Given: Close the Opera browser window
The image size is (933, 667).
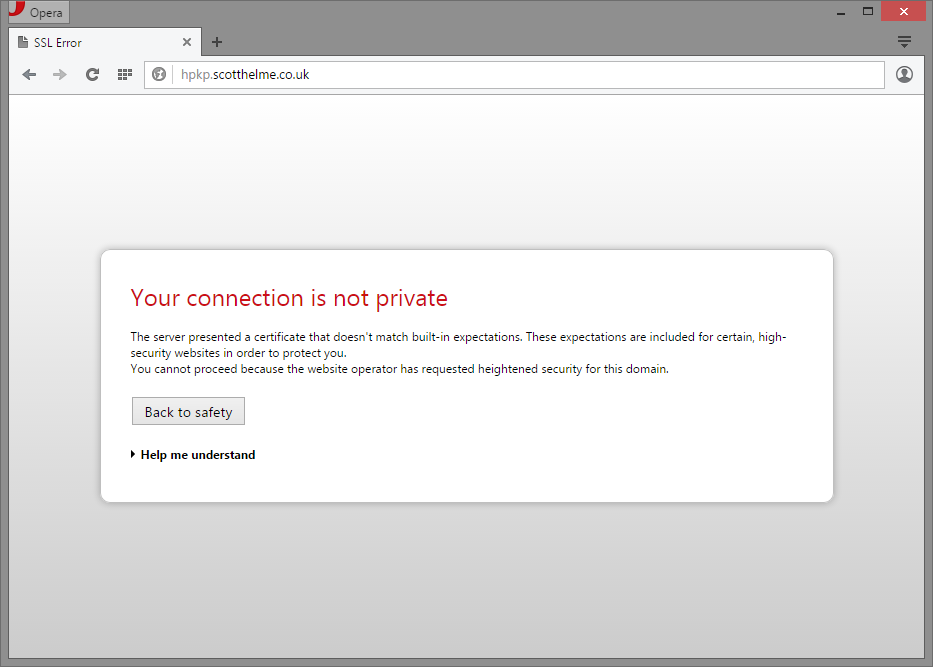Looking at the screenshot, I should tap(904, 12).
